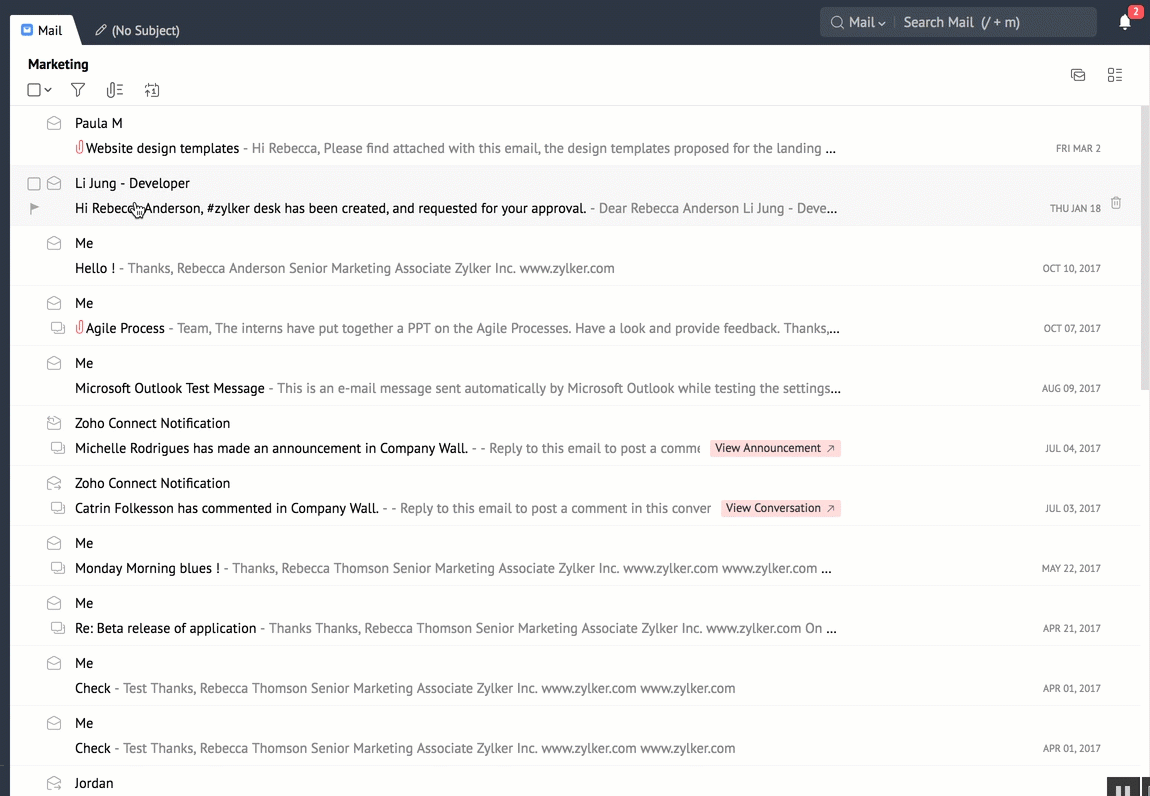This screenshot has height=796, width=1150.
Task: Check the select-all checkbox in toolbar
Action: (x=34, y=90)
